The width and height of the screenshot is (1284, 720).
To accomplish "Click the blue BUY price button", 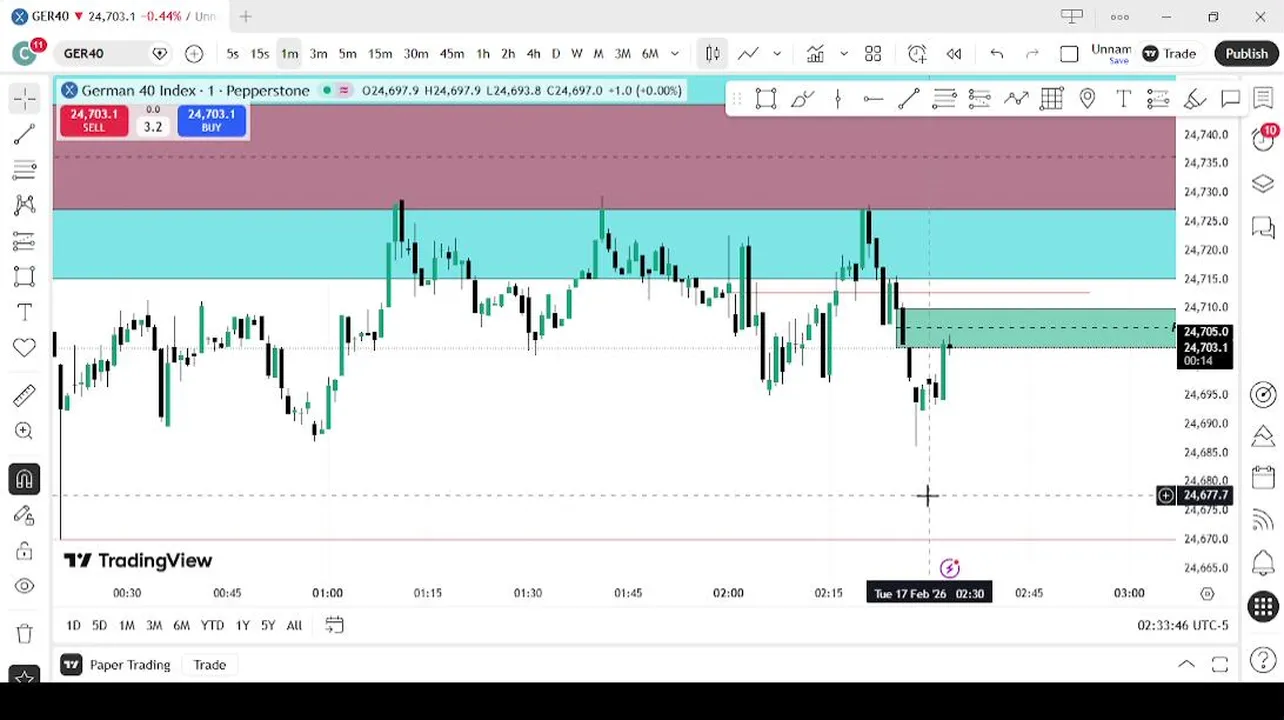I will [211, 120].
